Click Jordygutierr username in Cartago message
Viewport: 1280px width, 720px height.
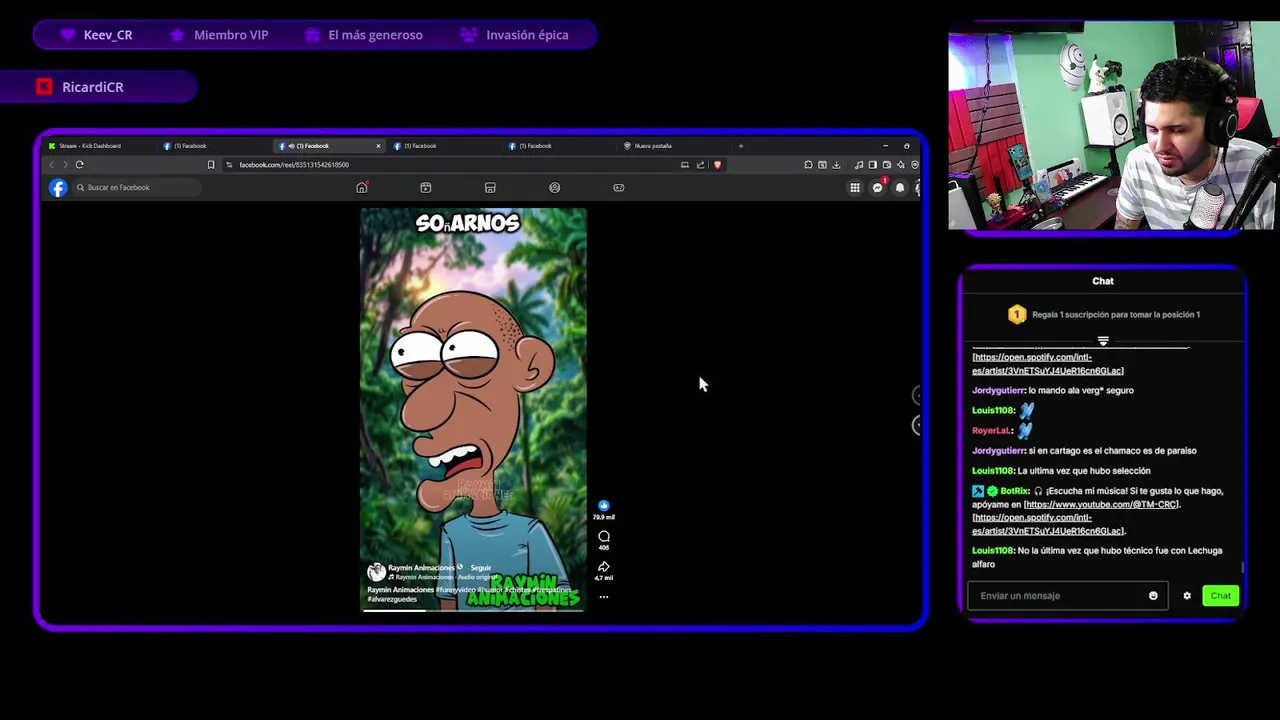click(x=998, y=451)
